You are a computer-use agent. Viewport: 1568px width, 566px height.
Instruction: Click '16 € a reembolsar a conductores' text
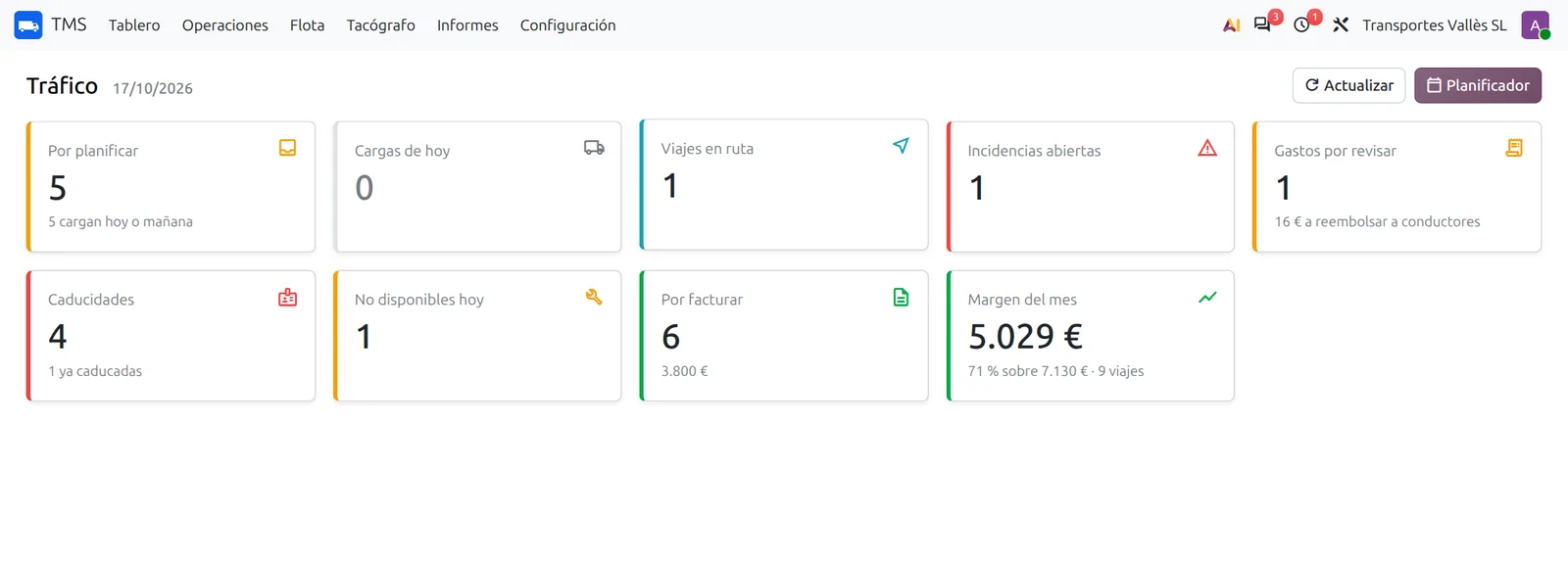pos(1377,221)
